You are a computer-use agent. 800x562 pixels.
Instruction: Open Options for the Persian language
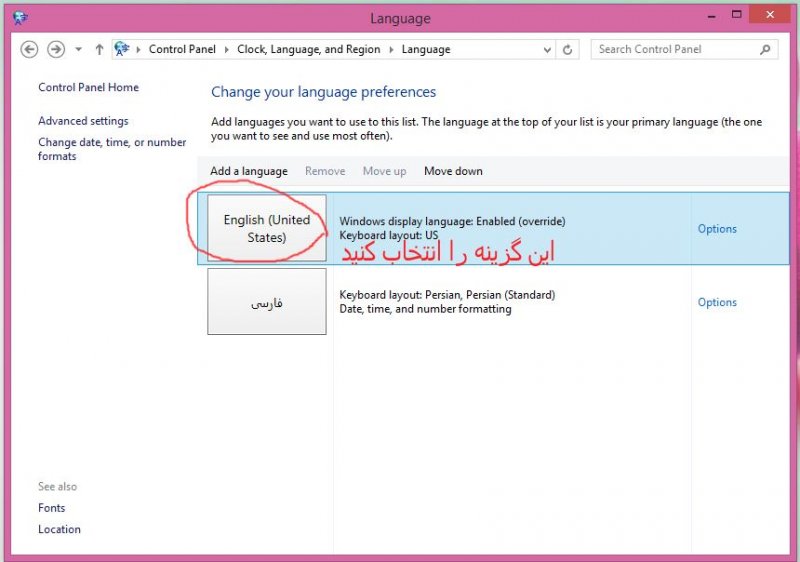717,302
